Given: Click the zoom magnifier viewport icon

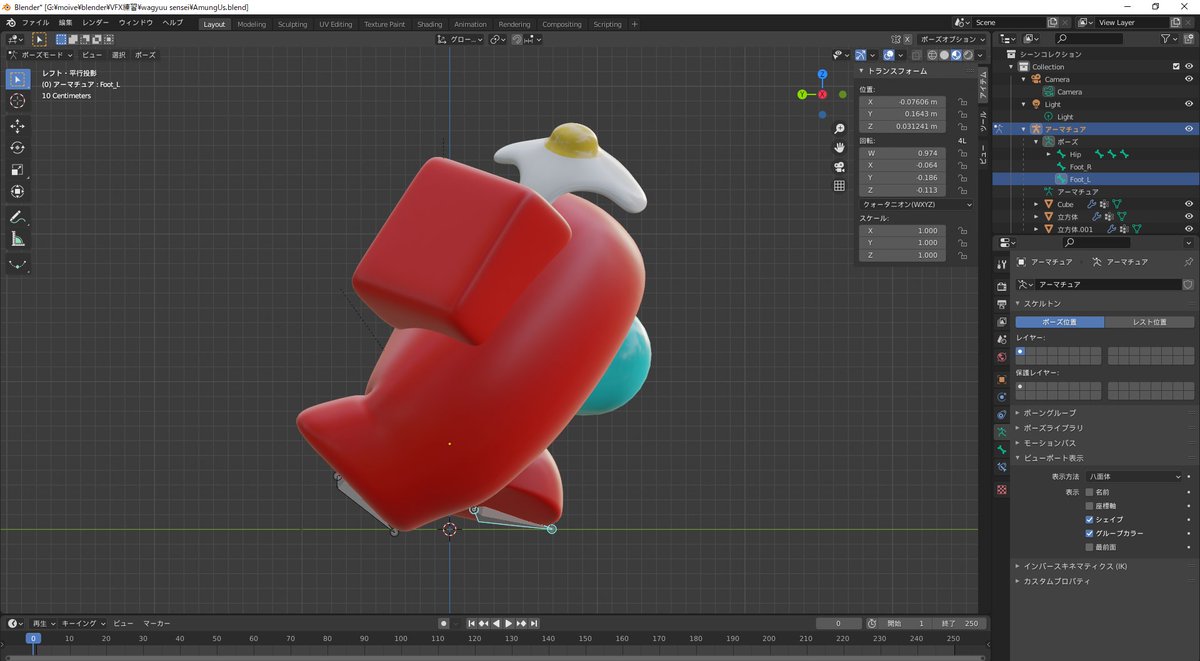Looking at the screenshot, I should (x=839, y=129).
